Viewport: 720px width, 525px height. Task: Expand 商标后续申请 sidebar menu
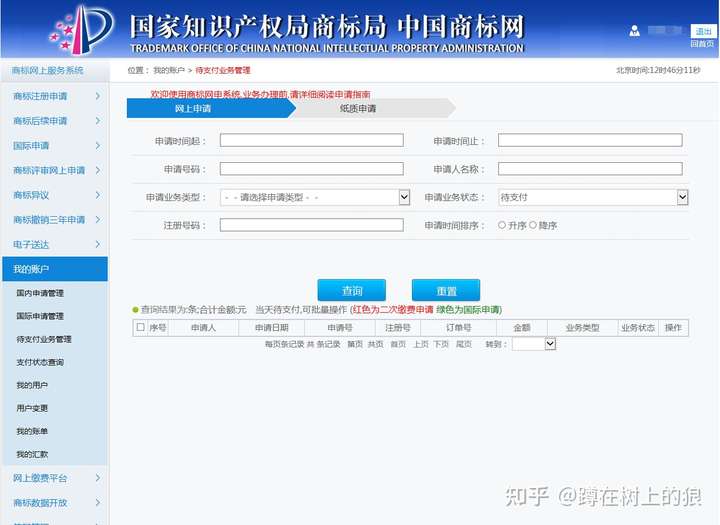point(55,121)
